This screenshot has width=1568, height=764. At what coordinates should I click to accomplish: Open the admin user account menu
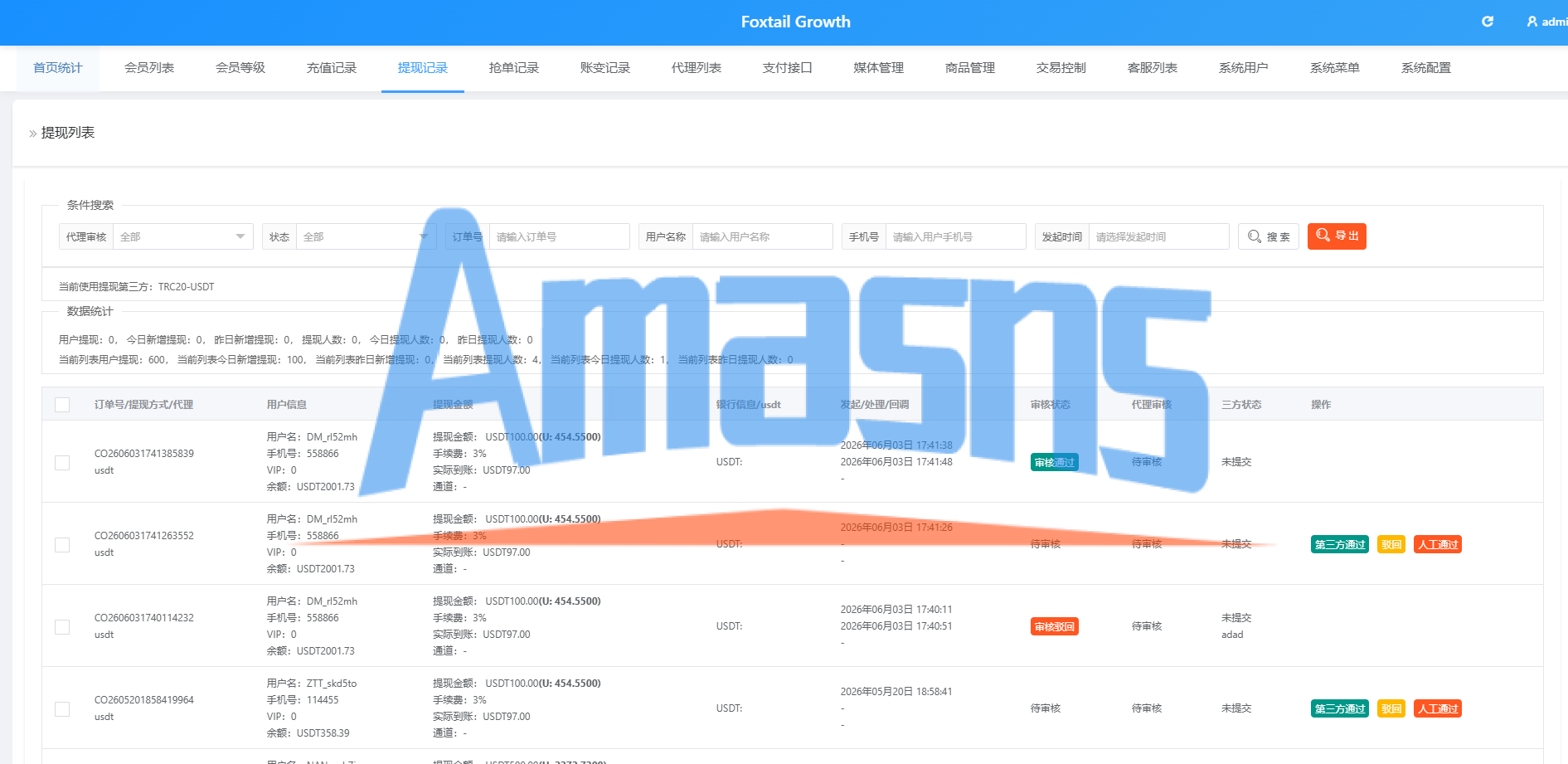pos(1547,22)
